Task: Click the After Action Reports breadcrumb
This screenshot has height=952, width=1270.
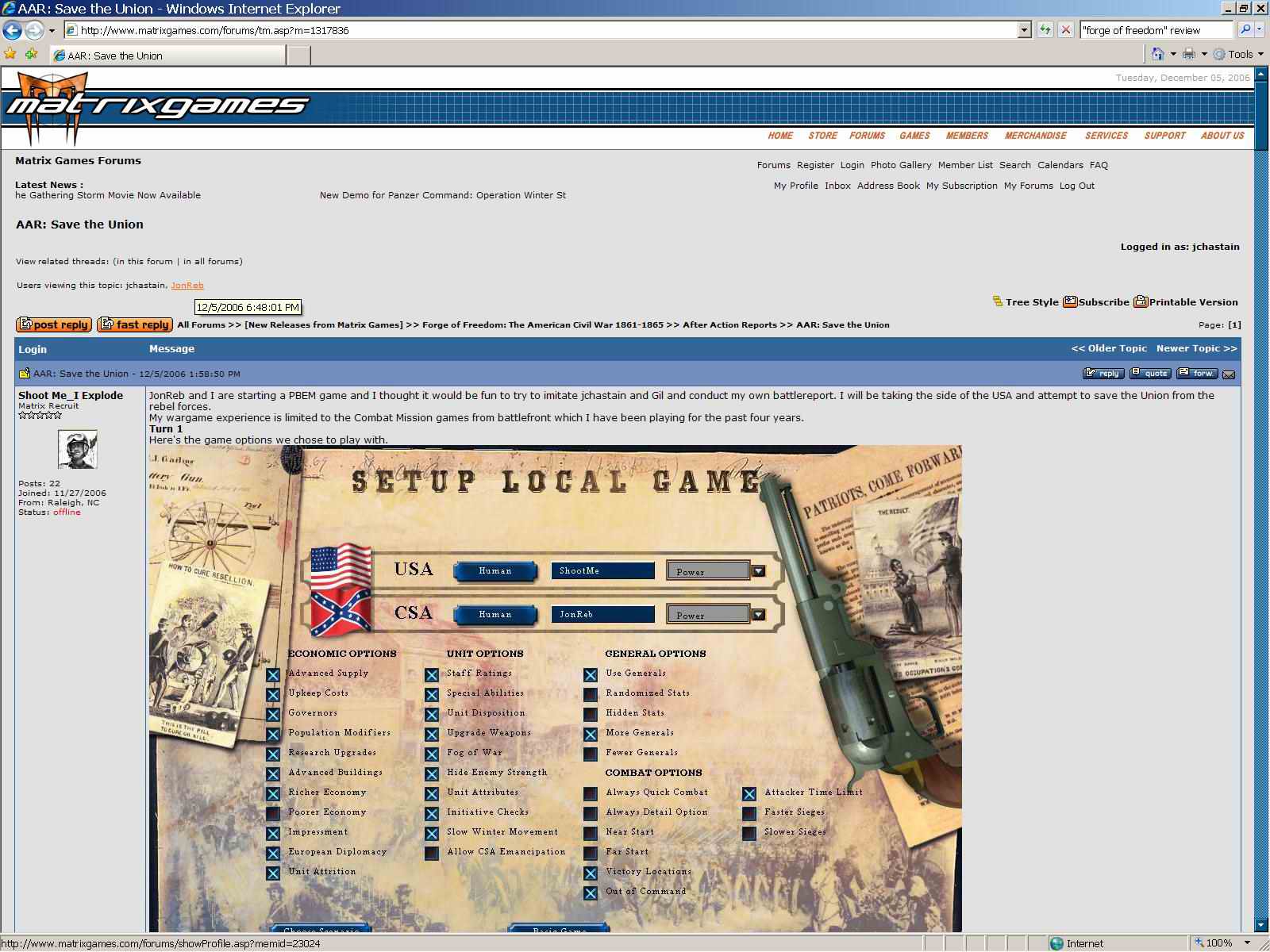Action: (x=729, y=324)
